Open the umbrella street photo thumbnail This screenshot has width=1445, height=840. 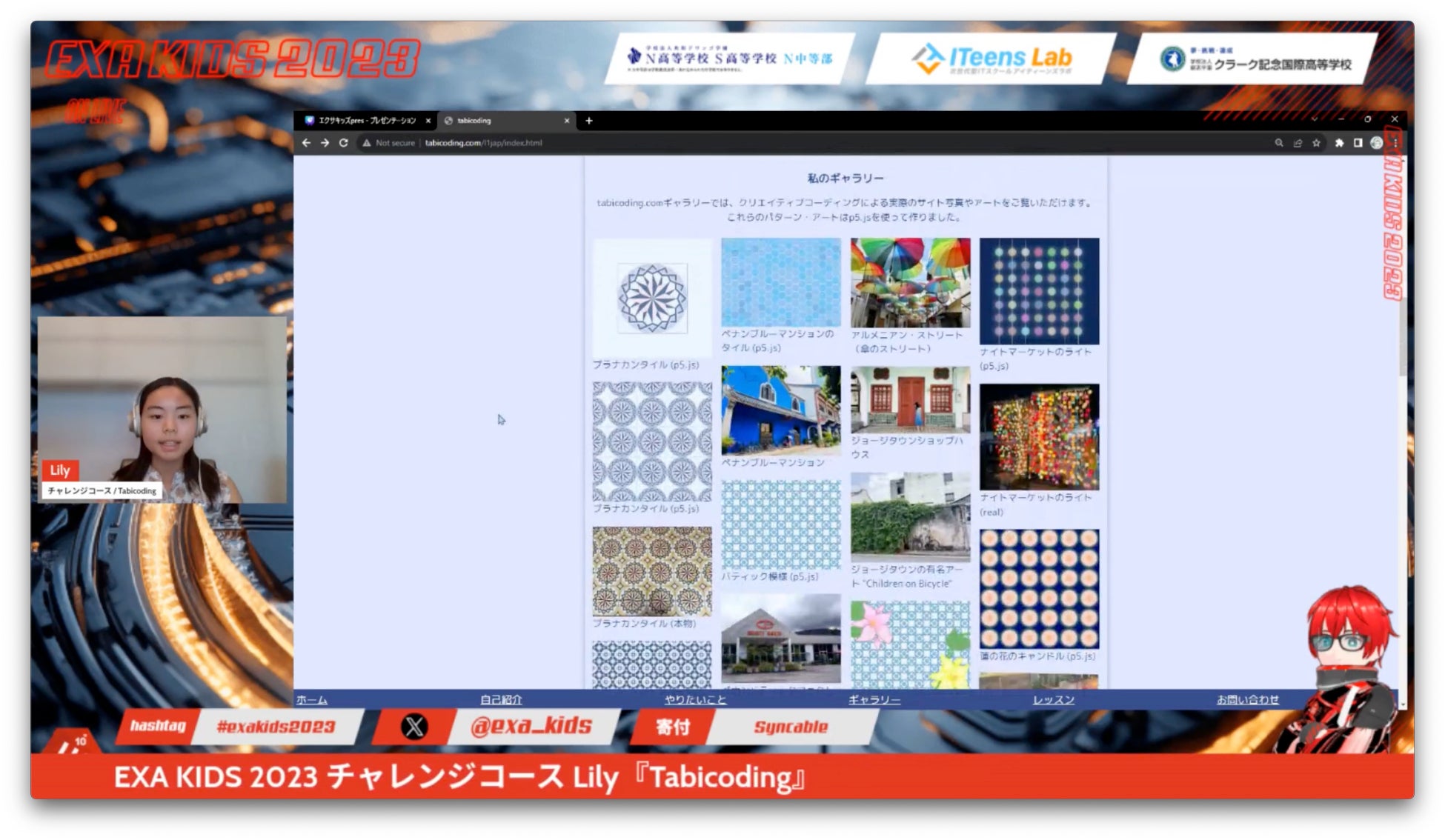[910, 282]
